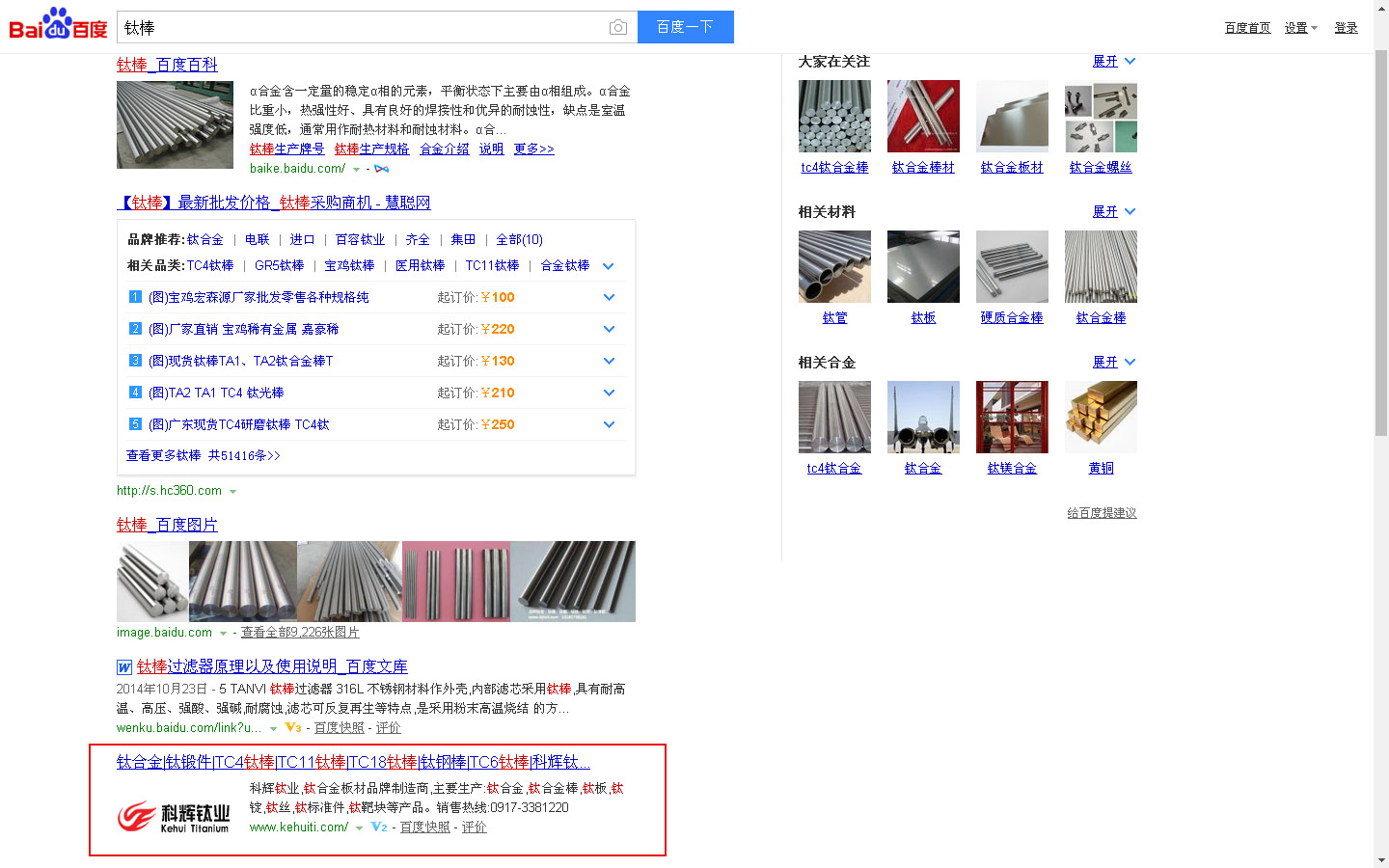Open the 钛棒生产牌号 sublink
Image resolution: width=1389 pixels, height=868 pixels.
click(286, 149)
